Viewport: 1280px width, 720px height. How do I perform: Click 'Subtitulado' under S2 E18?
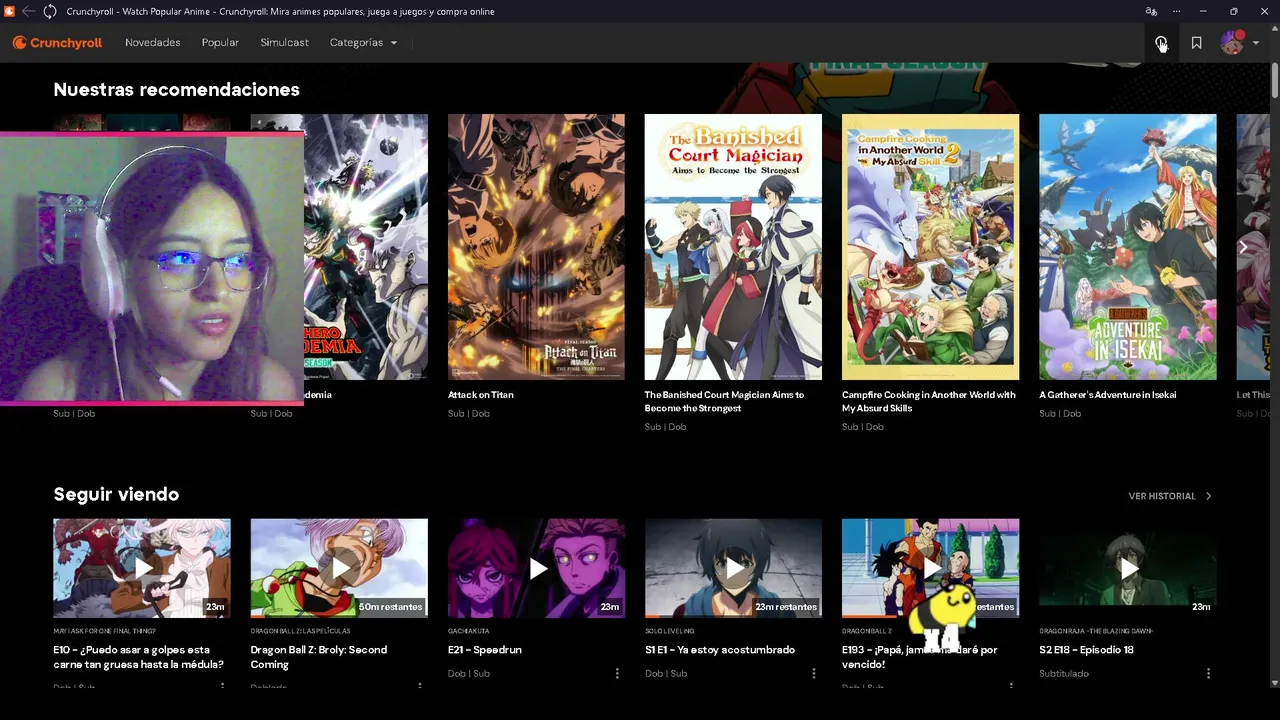click(1064, 674)
